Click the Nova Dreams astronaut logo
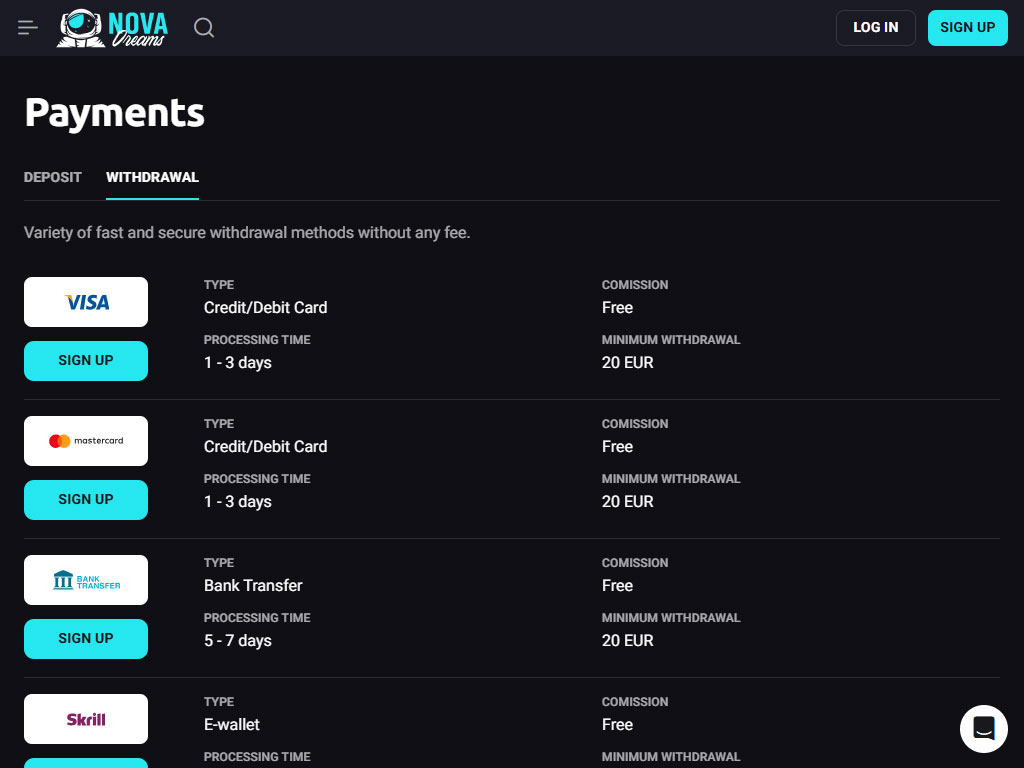The image size is (1024, 768). click(112, 28)
